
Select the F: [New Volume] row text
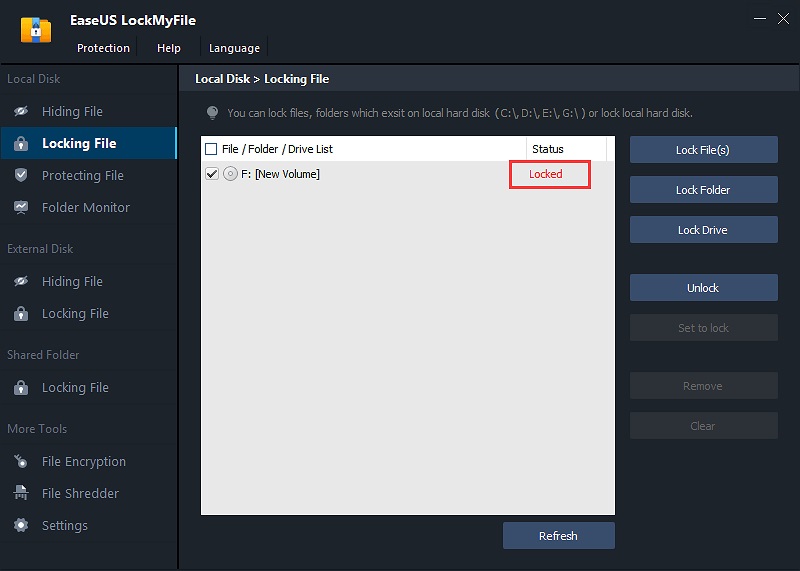pos(281,174)
